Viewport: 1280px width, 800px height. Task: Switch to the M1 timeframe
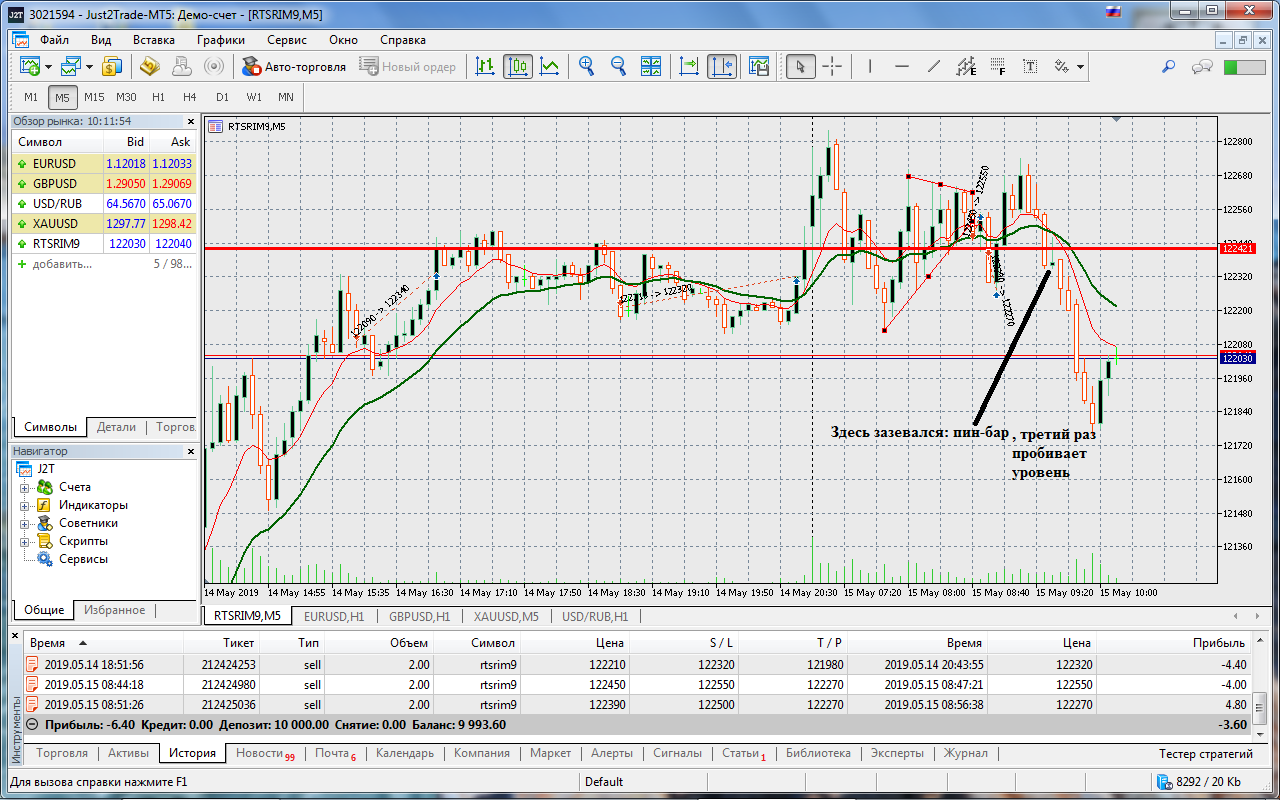(x=31, y=97)
